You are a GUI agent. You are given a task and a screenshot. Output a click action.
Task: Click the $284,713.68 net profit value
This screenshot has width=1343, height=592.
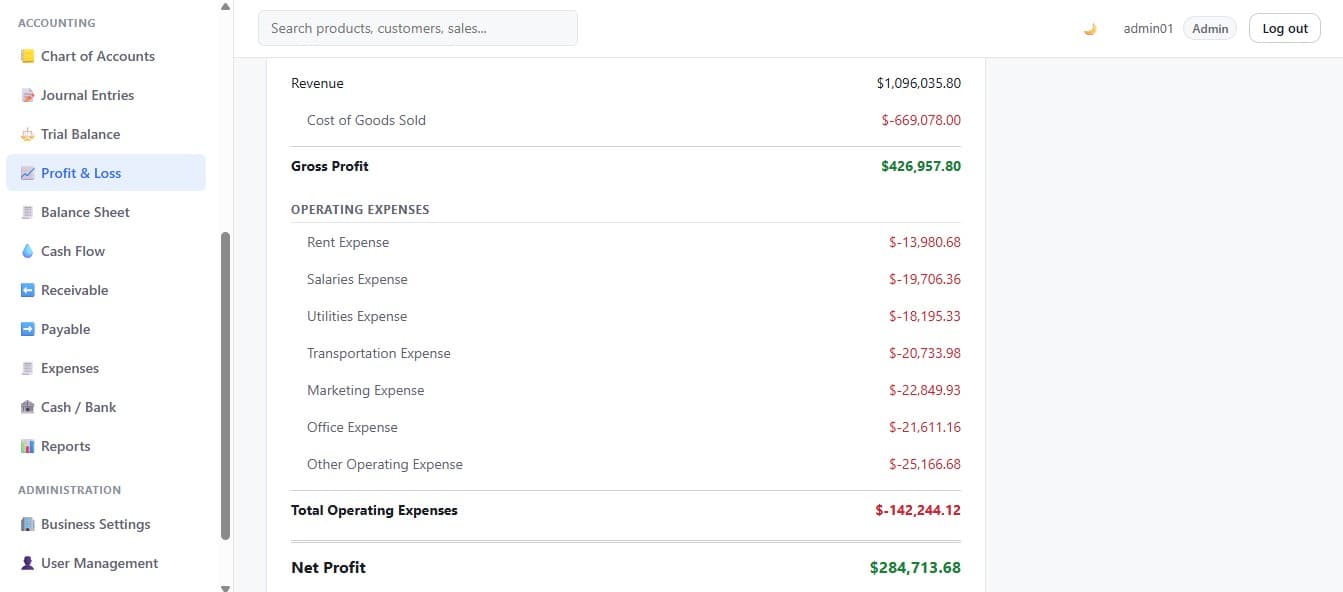tap(915, 567)
